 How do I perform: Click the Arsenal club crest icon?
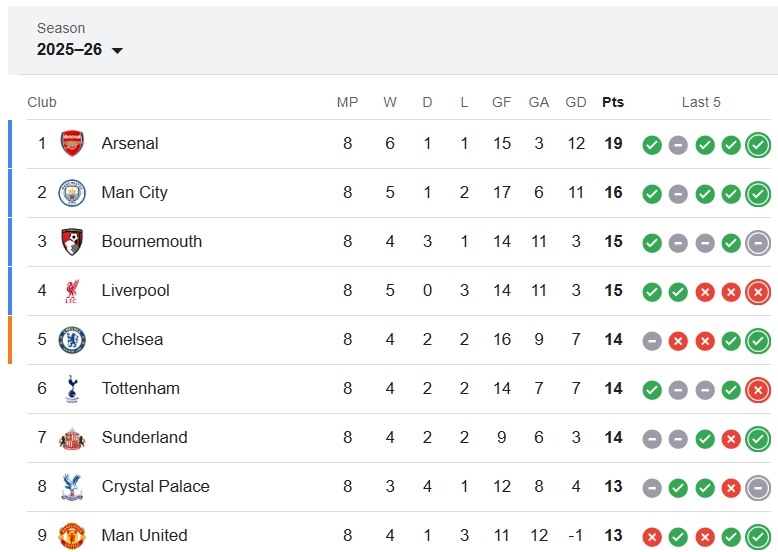click(x=72, y=143)
